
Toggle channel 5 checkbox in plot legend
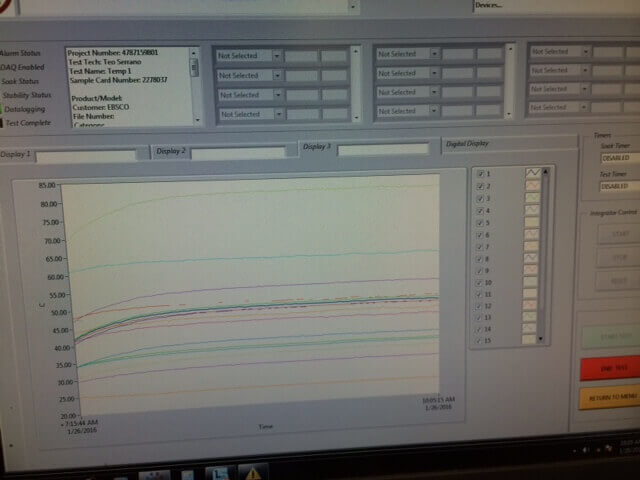click(481, 222)
